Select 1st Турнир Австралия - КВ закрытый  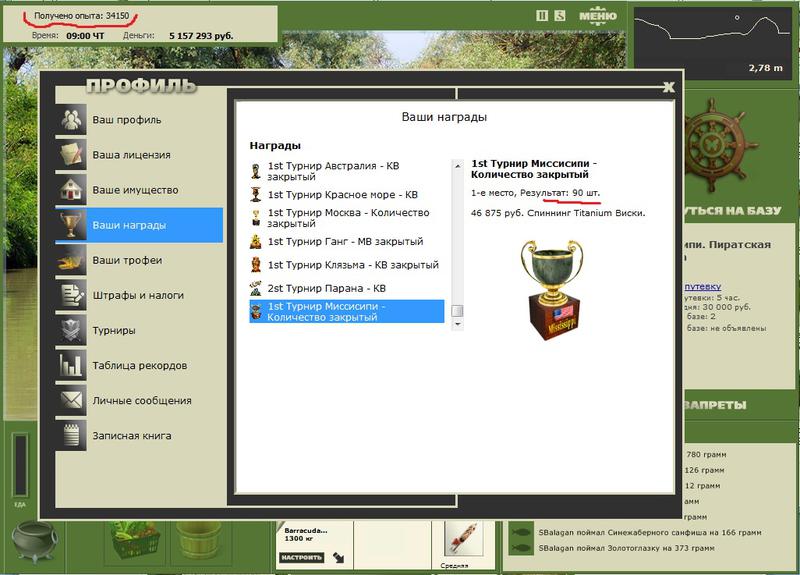pyautogui.click(x=347, y=171)
